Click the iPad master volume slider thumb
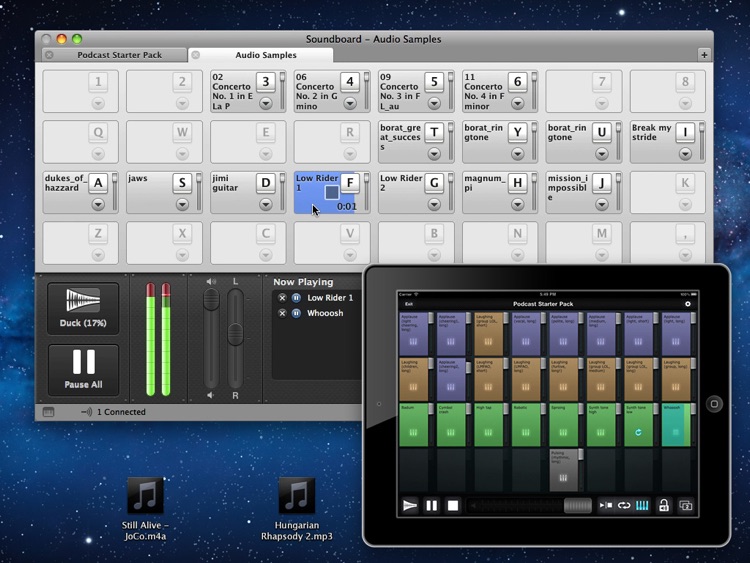Image resolution: width=750 pixels, height=563 pixels. pyautogui.click(x=578, y=506)
